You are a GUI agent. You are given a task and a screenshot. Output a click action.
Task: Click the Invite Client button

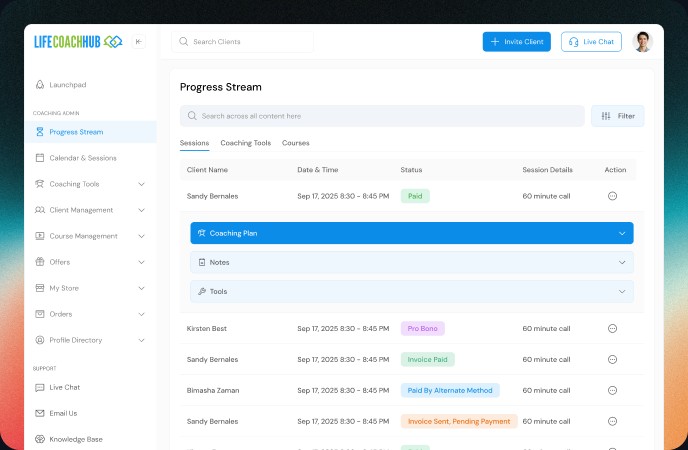coord(516,42)
